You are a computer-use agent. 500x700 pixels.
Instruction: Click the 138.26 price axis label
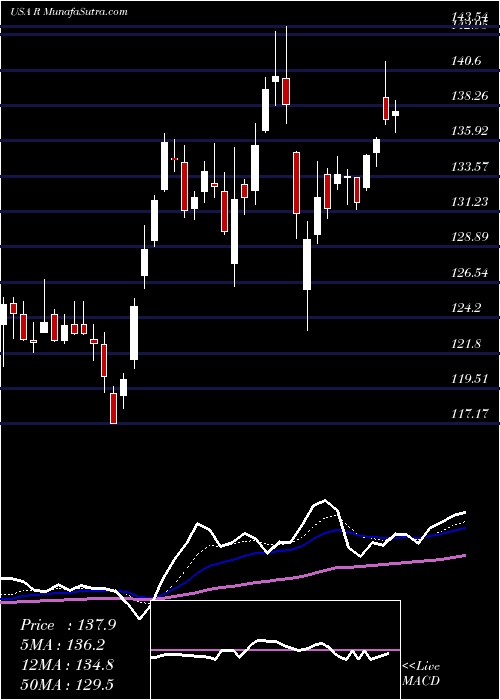pos(470,96)
